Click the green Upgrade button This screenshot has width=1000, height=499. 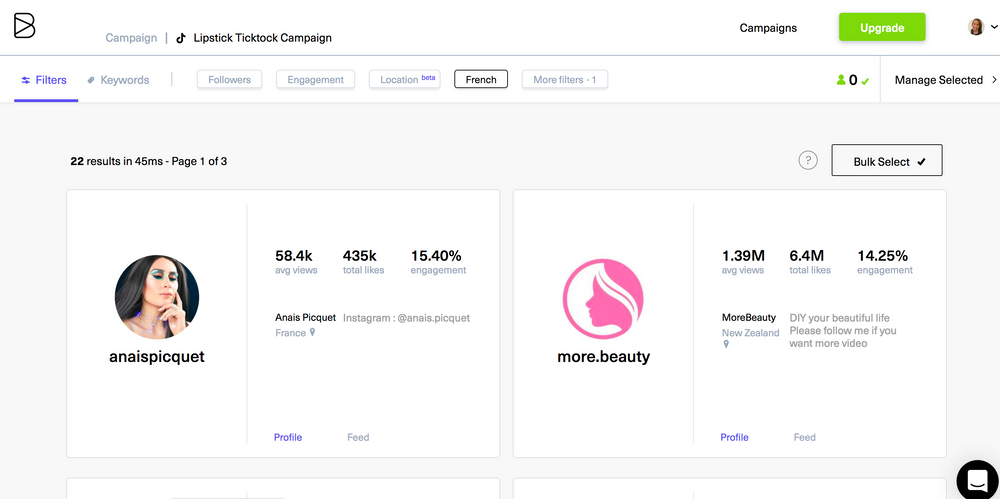click(882, 27)
